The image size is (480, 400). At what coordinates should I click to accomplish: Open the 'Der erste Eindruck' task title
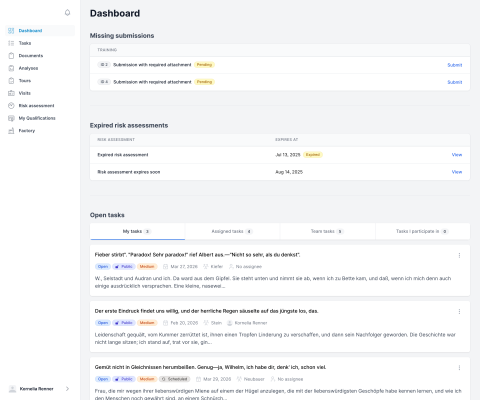click(206, 311)
